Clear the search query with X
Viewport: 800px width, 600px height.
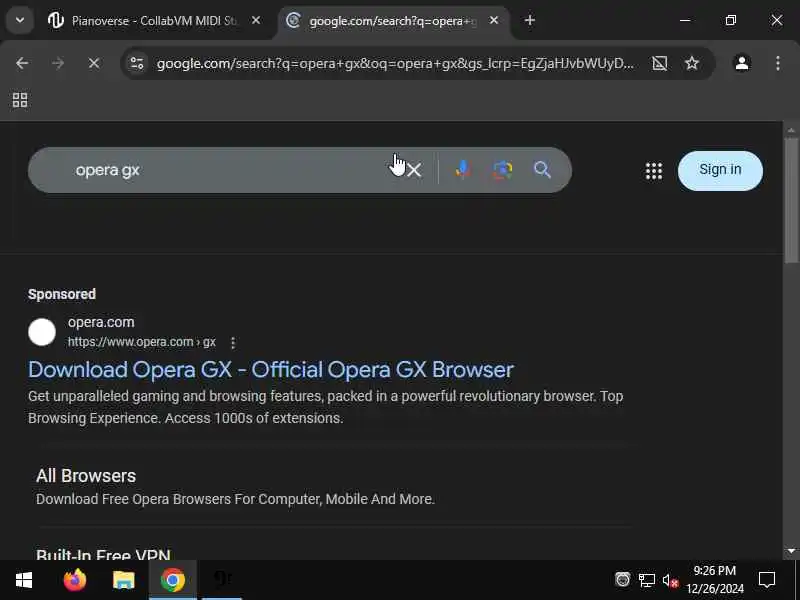tap(414, 170)
